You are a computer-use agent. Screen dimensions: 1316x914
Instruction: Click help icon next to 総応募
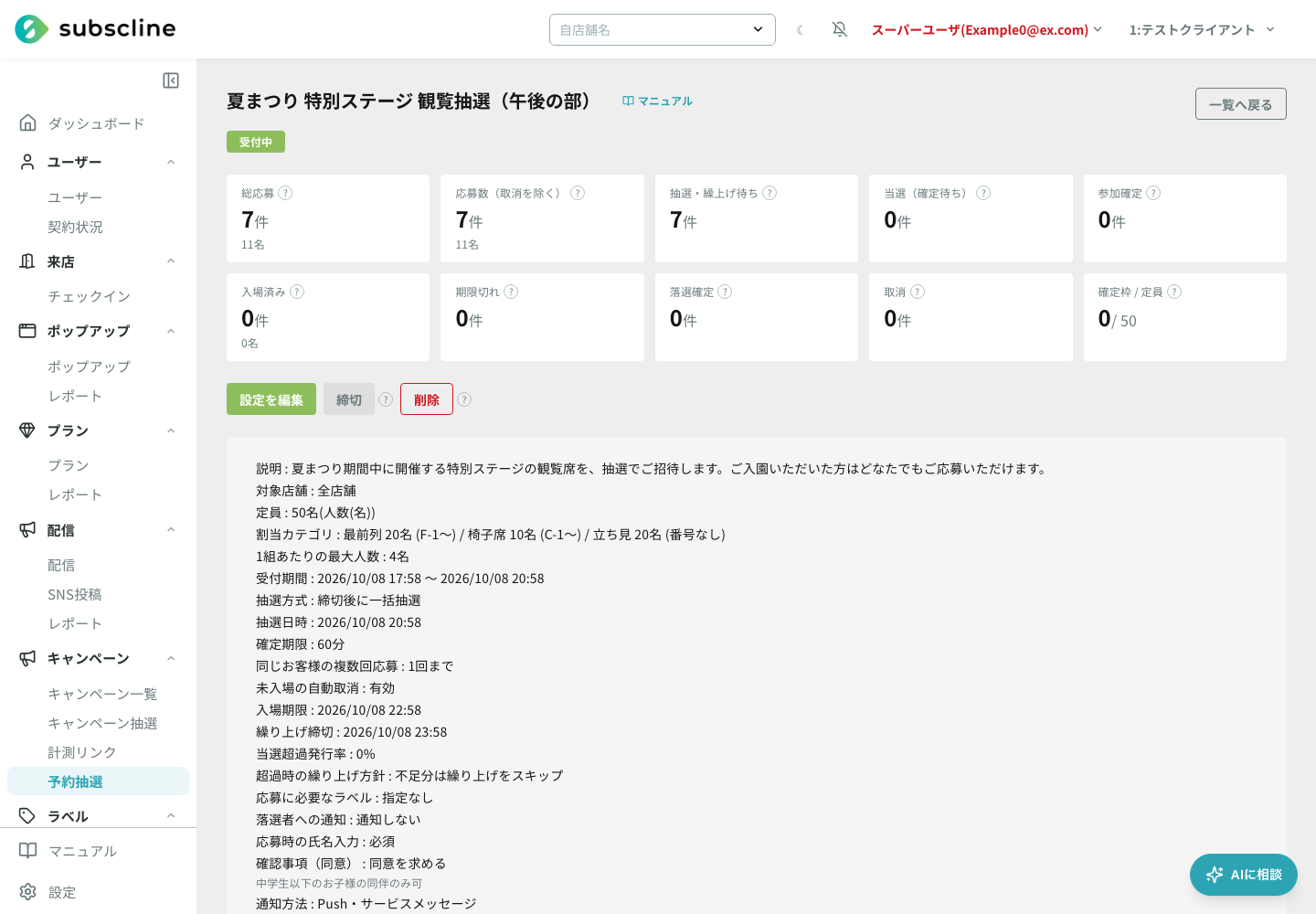tap(285, 193)
